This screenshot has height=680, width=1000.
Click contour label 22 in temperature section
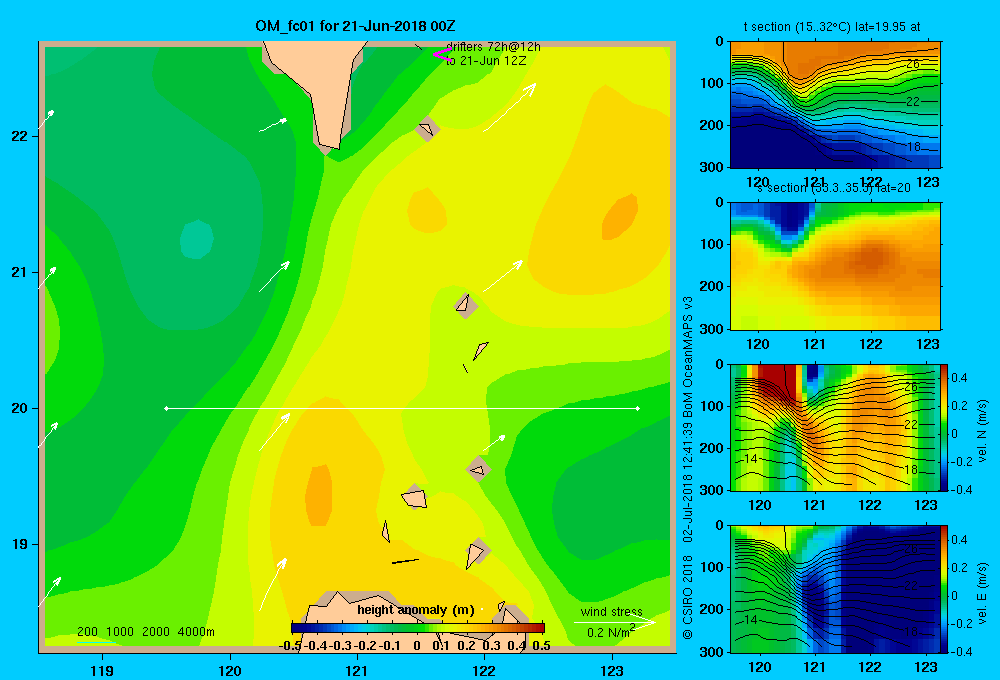click(x=913, y=102)
